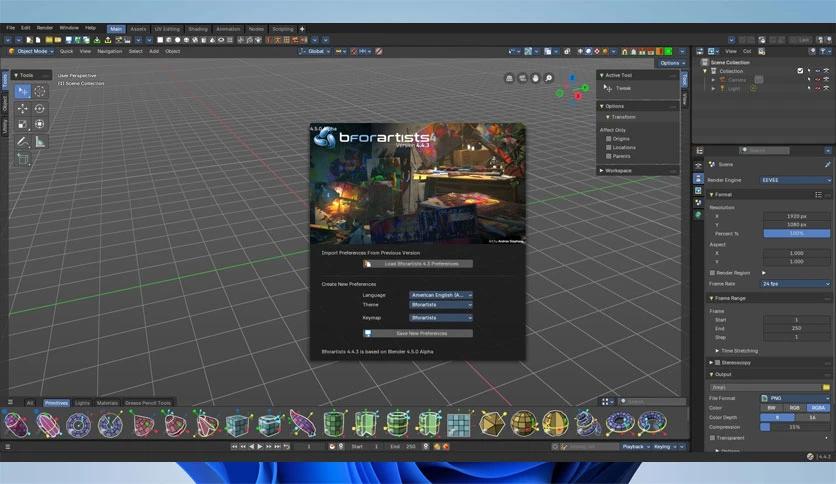Uncheck the Collection exclude checkbox in outliner
The width and height of the screenshot is (836, 484).
point(800,71)
